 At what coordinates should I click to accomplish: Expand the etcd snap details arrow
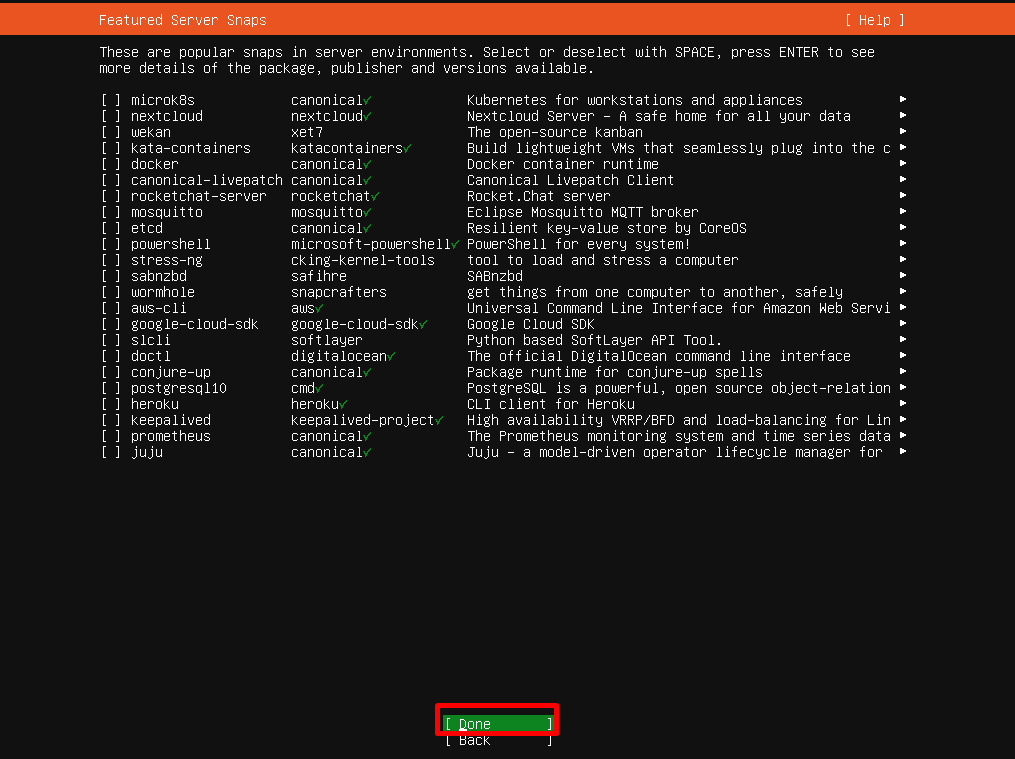901,227
